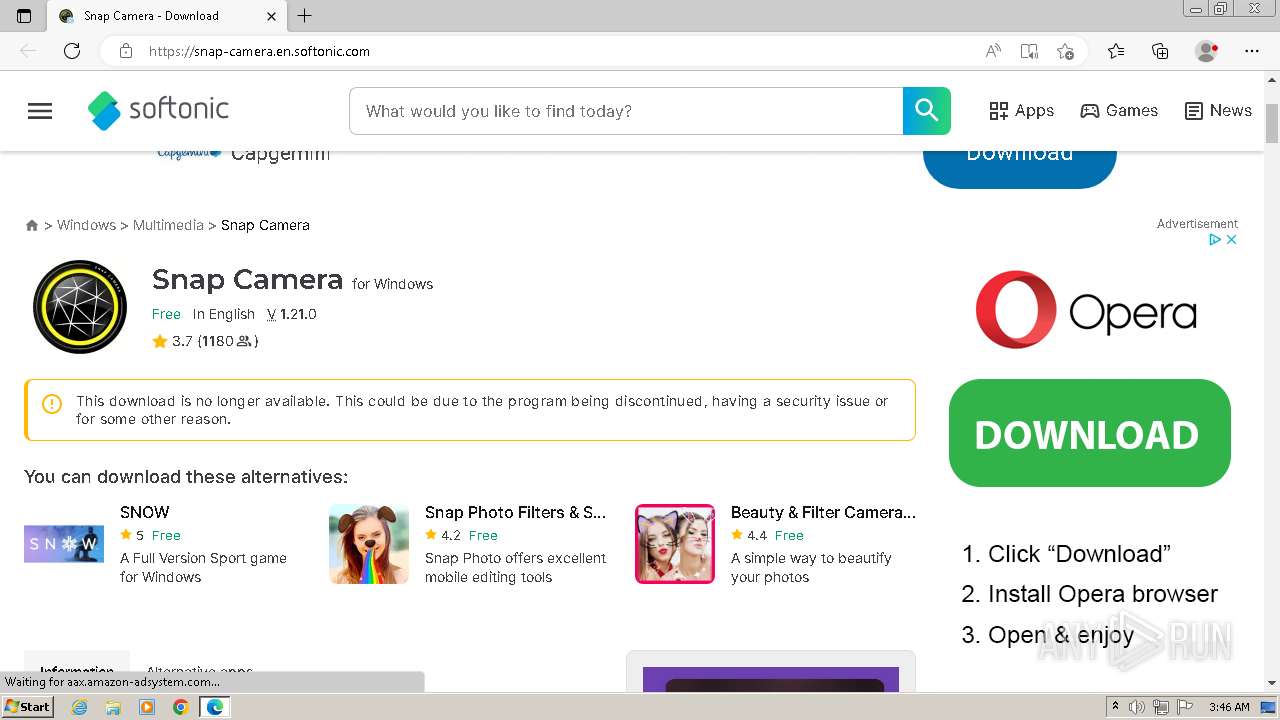Open Edge Settings and more menu
This screenshot has height=720, width=1280.
coord(1252,51)
